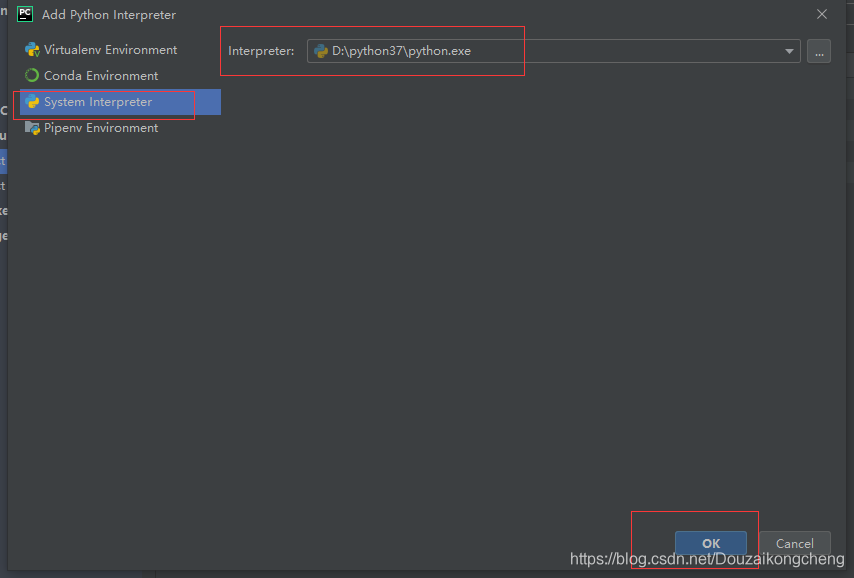Open the file browser with the '...' button
This screenshot has width=854, height=578.
819,51
